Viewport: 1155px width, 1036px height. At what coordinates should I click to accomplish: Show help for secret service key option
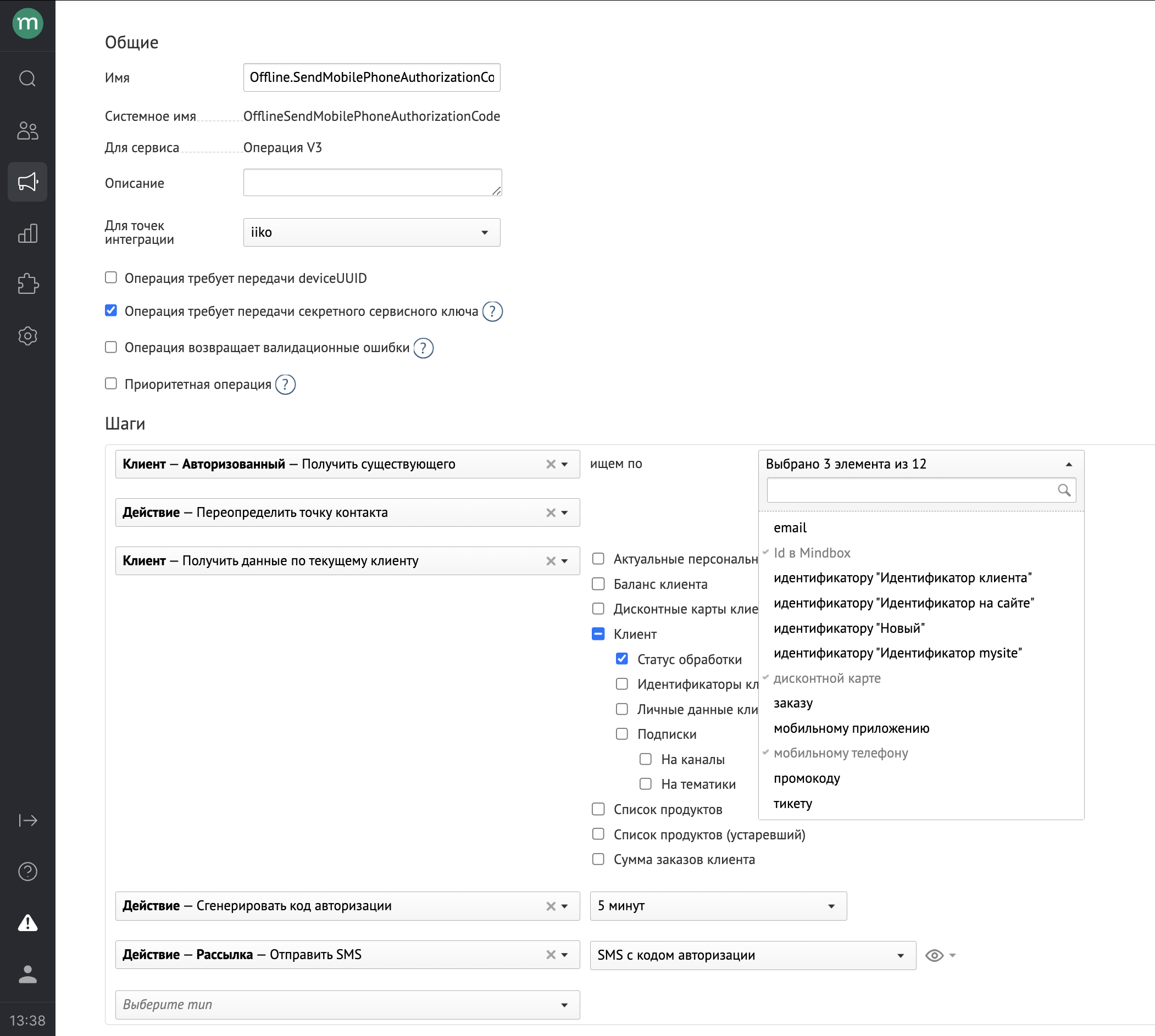click(x=492, y=311)
